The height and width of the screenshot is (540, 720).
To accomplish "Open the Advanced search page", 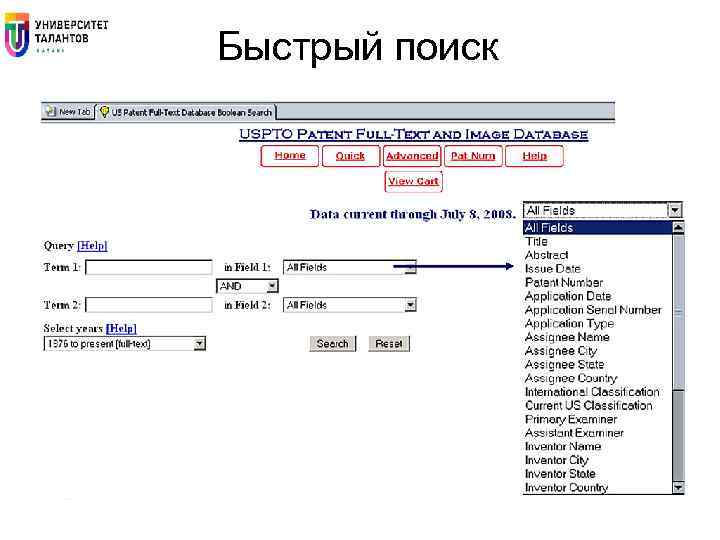I will pos(412,156).
